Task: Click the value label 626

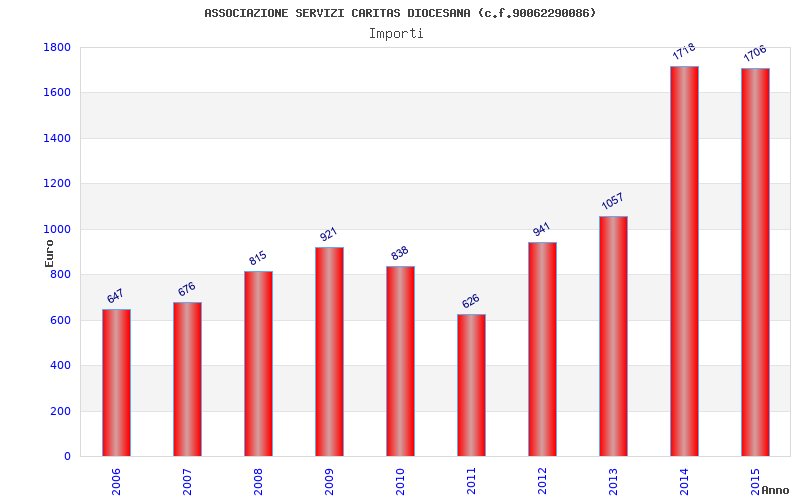Action: [x=470, y=301]
